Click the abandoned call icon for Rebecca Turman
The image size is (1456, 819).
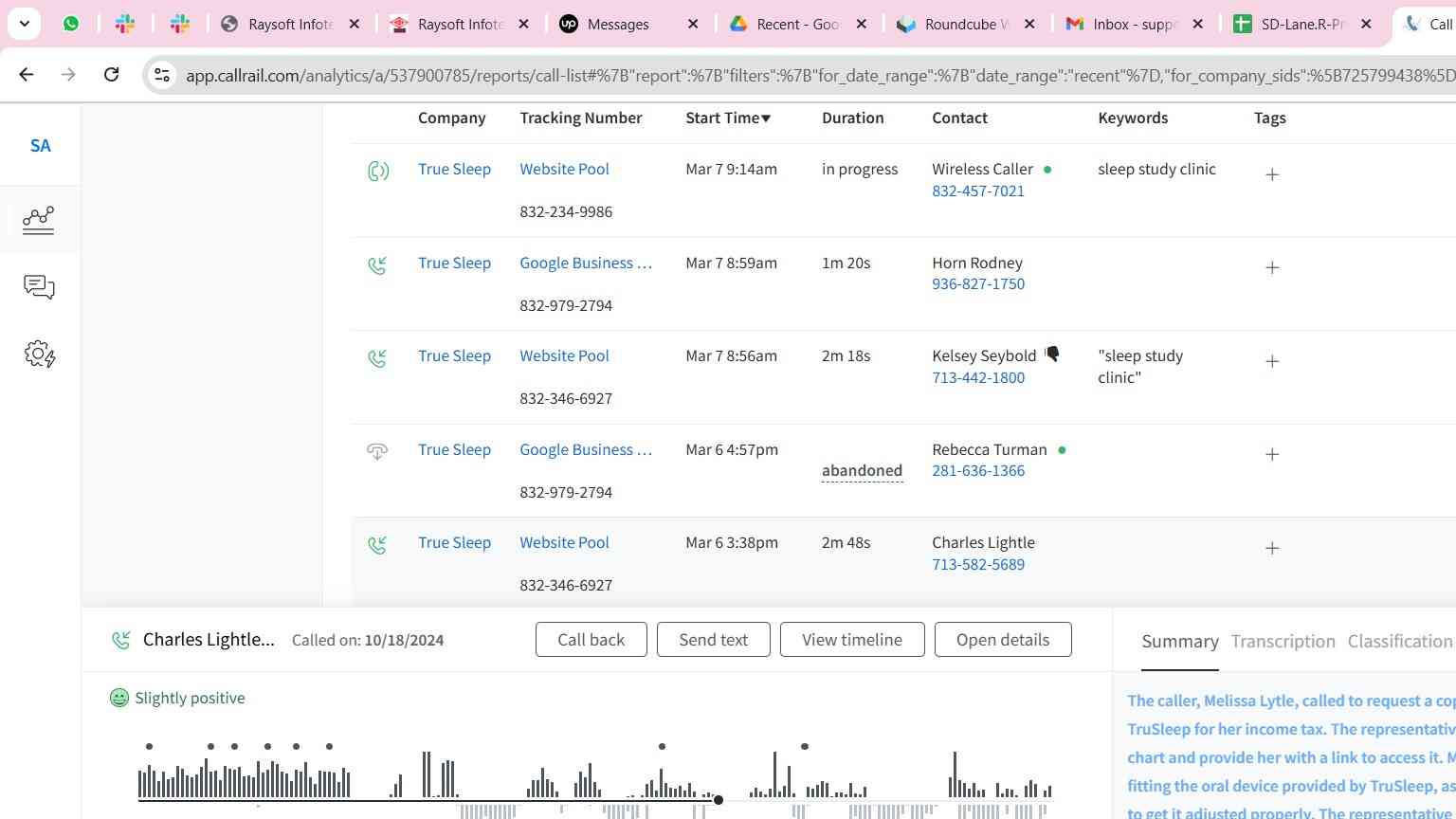coord(377,451)
